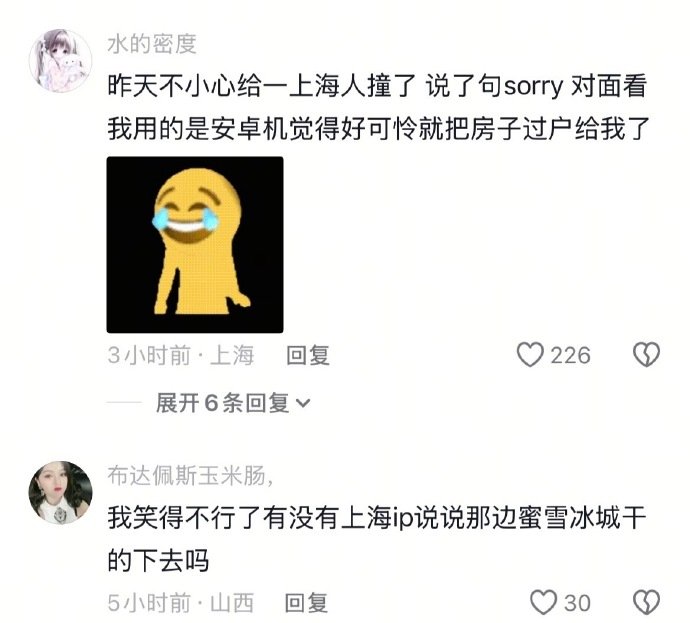Click the like count 30
The height and width of the screenshot is (623, 690).
click(577, 603)
